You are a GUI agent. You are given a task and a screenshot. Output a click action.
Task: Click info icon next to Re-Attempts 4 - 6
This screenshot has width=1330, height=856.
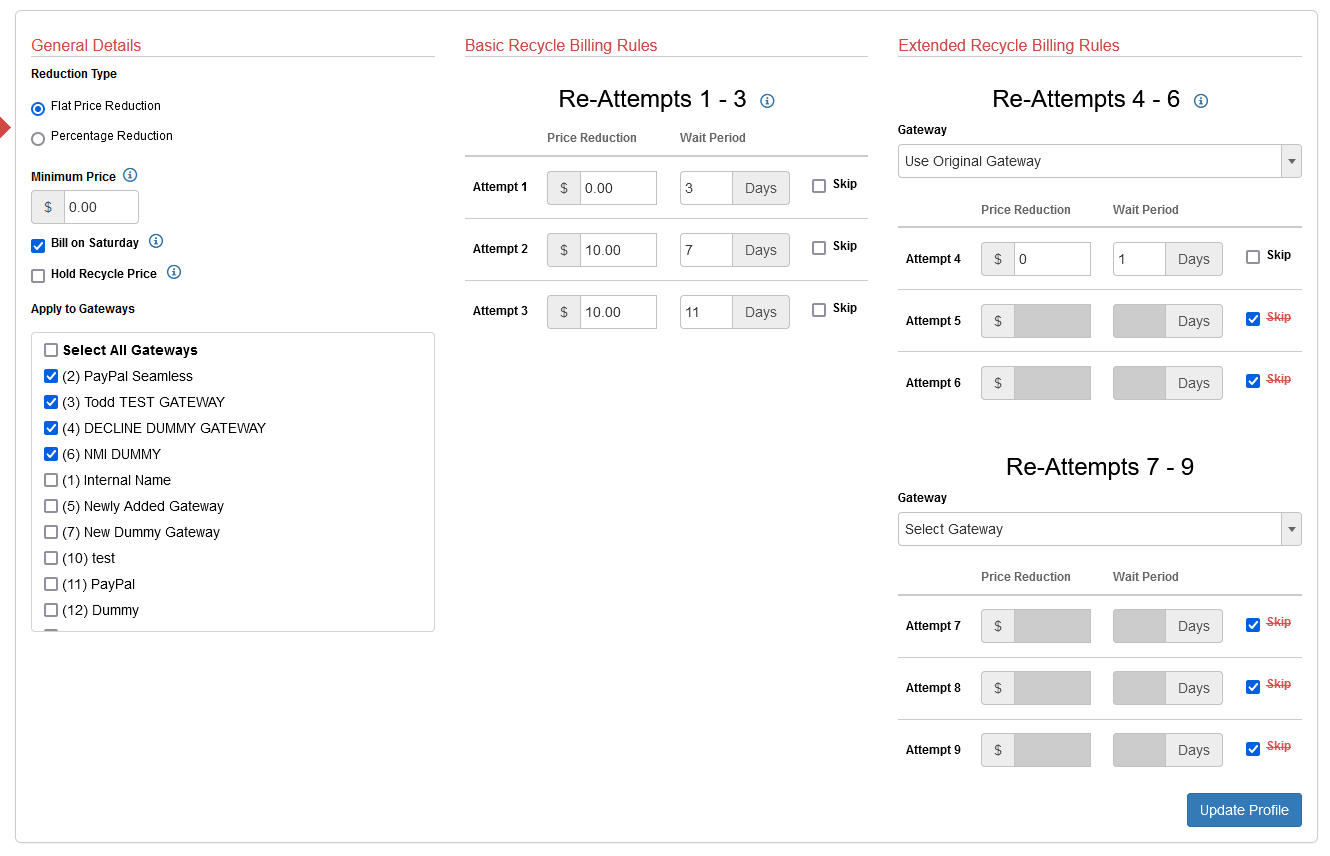click(x=1201, y=101)
